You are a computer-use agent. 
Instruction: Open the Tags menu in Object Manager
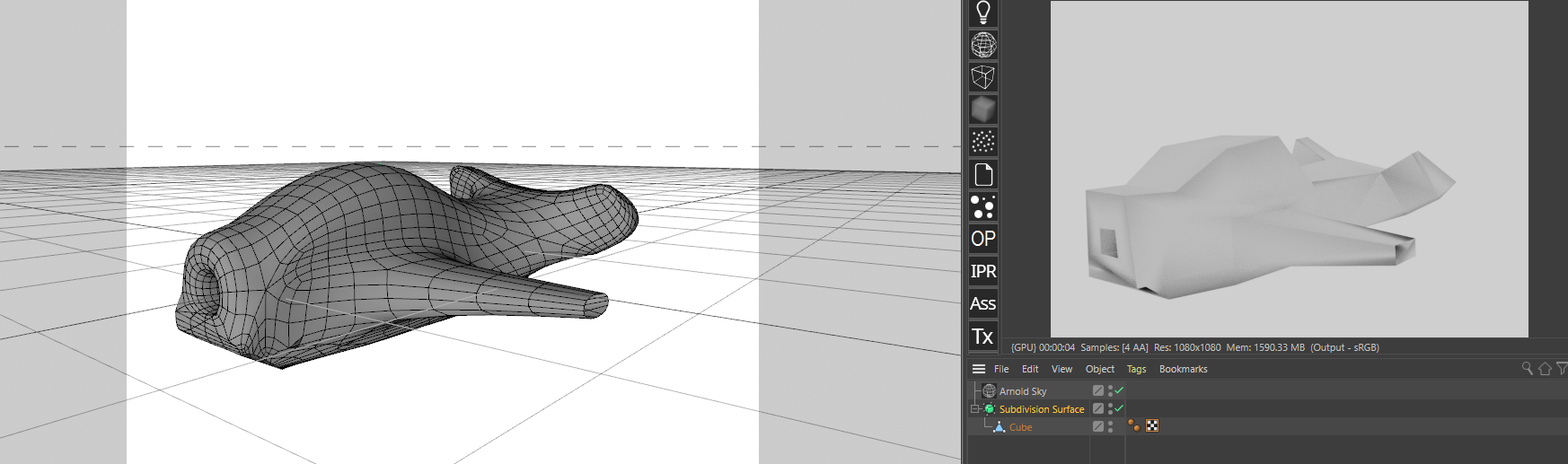click(1137, 369)
